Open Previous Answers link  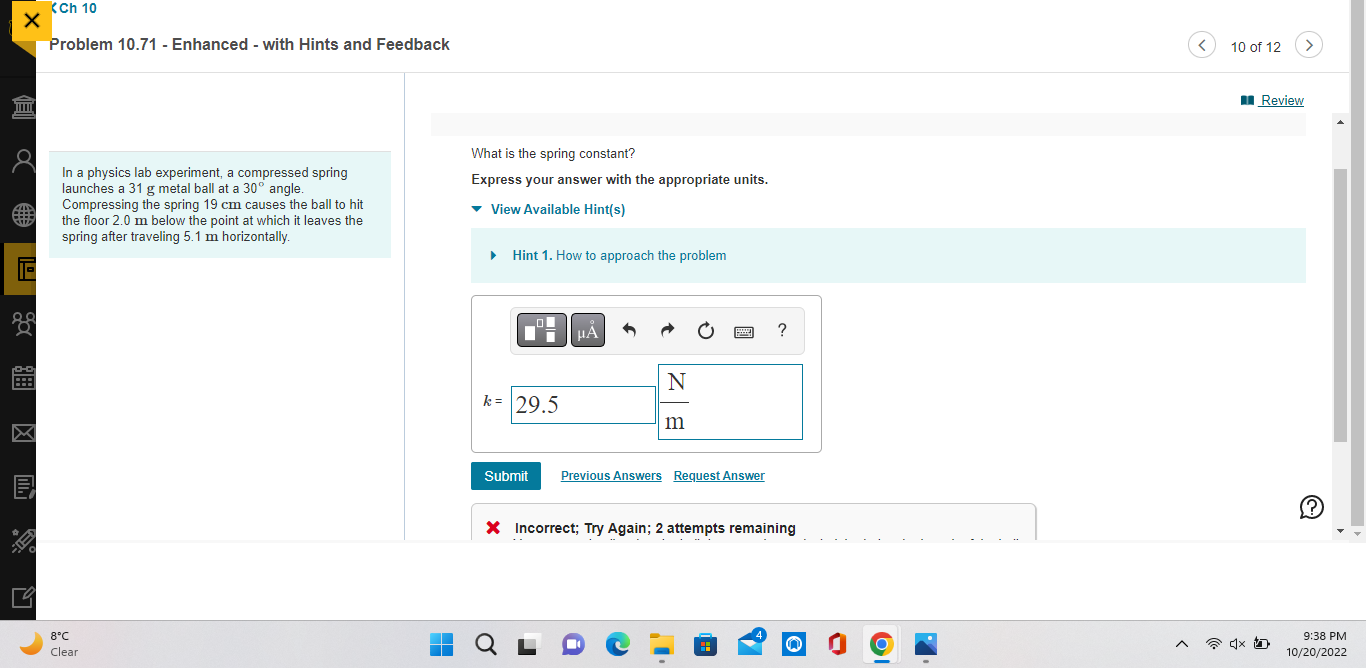(x=610, y=475)
